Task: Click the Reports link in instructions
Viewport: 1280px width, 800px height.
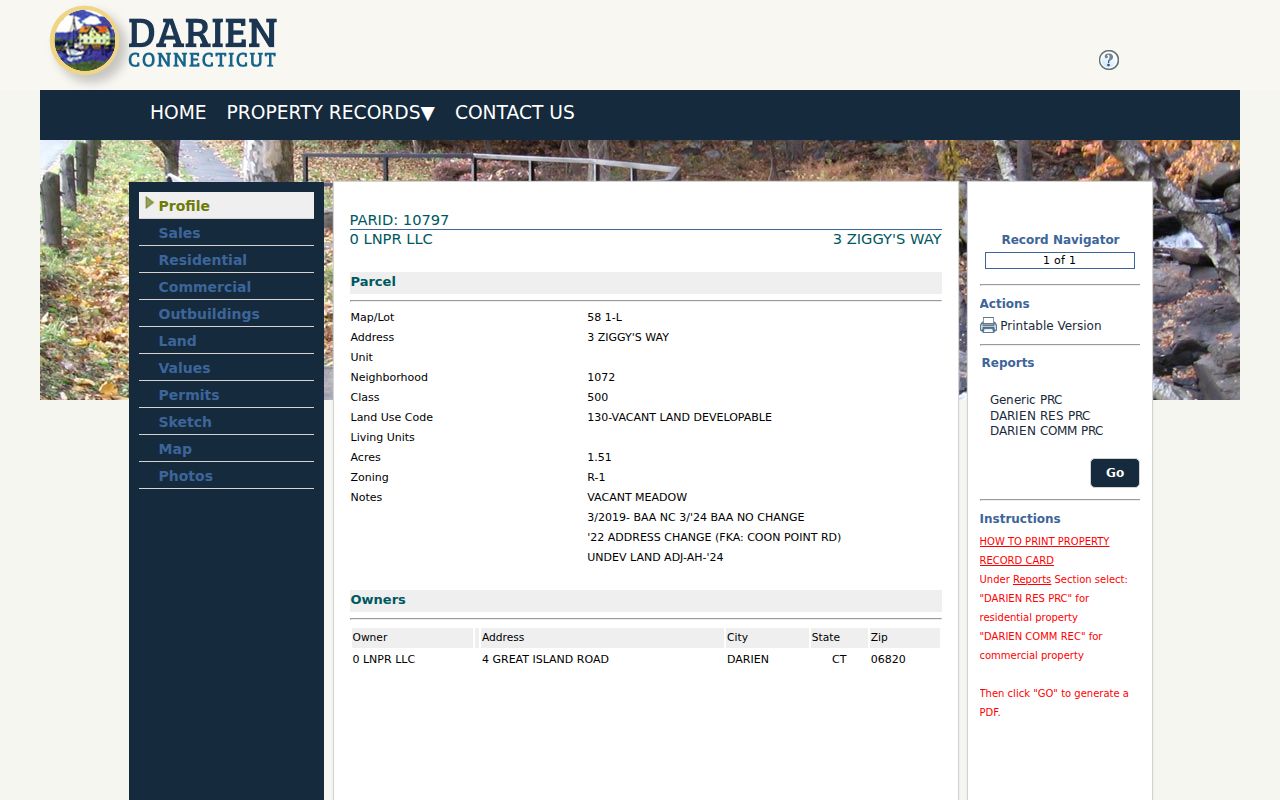Action: 1032,579
